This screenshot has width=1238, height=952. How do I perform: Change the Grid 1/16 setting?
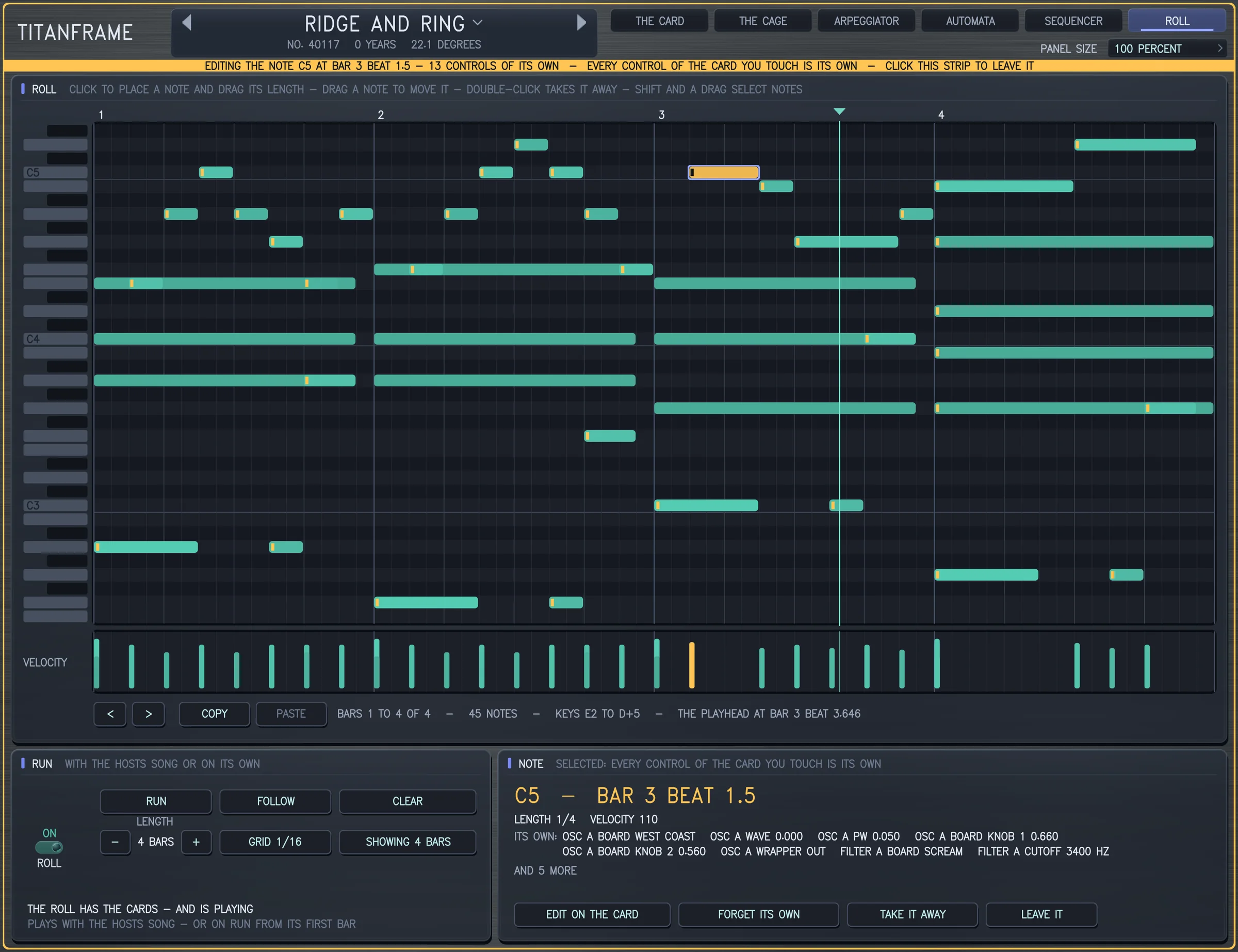click(275, 842)
